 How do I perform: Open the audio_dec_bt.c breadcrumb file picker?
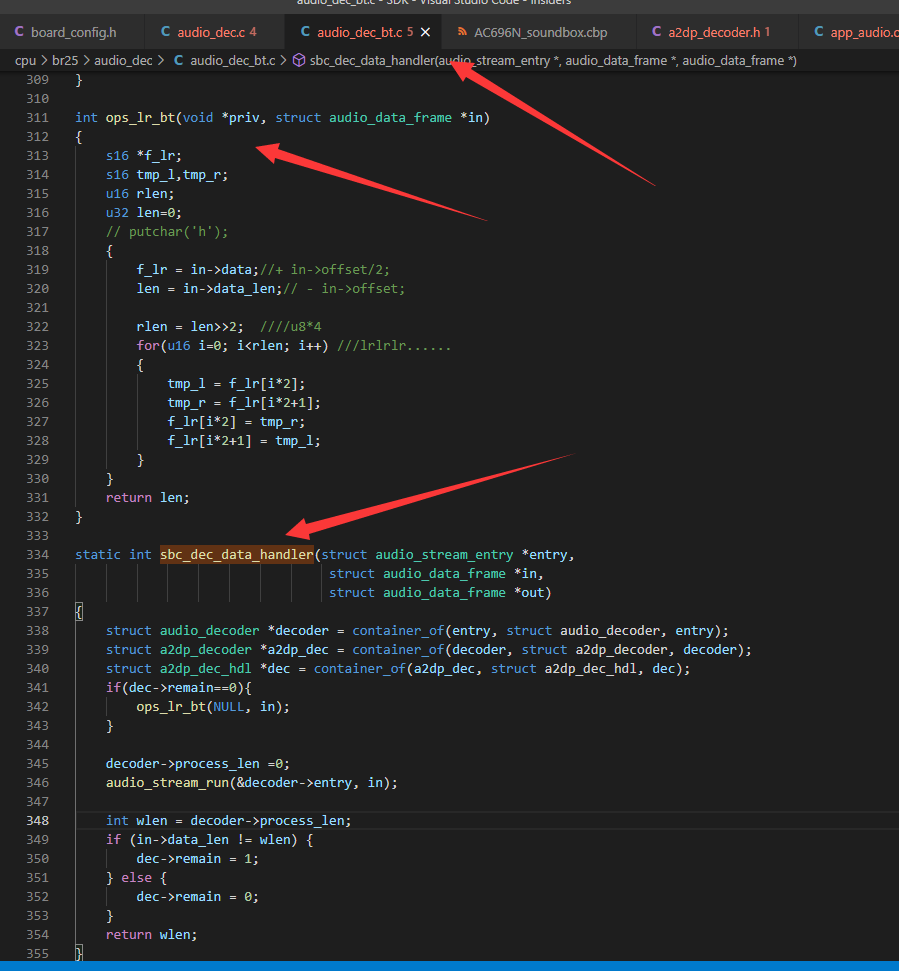[232, 61]
